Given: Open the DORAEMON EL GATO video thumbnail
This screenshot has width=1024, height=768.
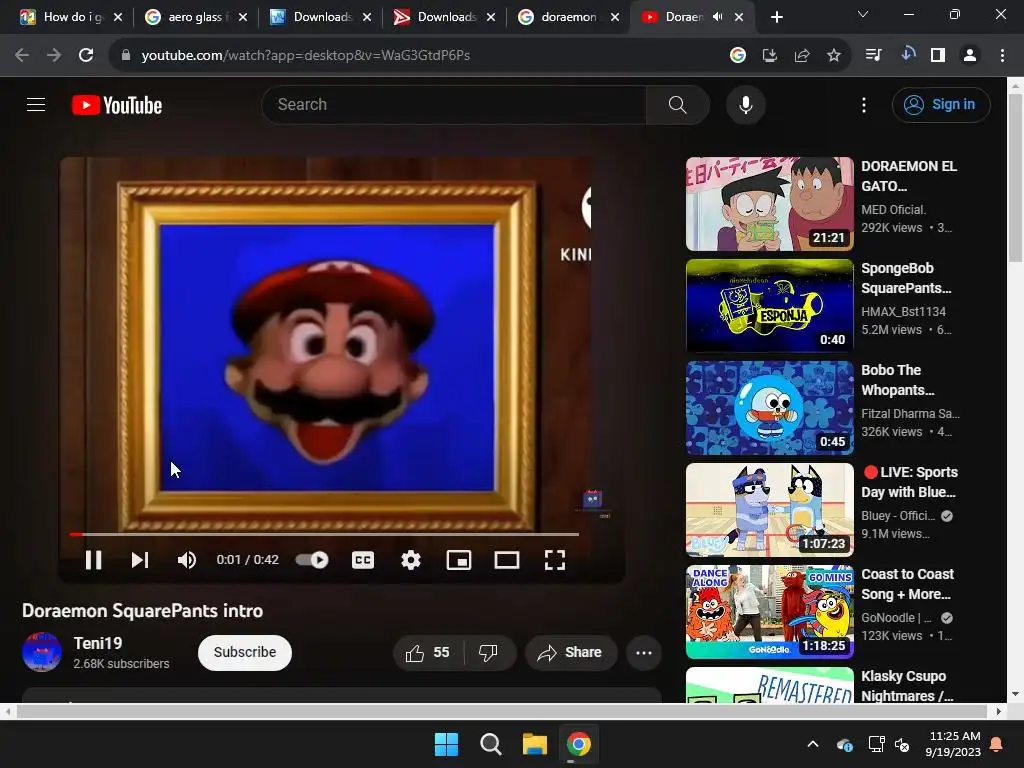Looking at the screenshot, I should [769, 204].
